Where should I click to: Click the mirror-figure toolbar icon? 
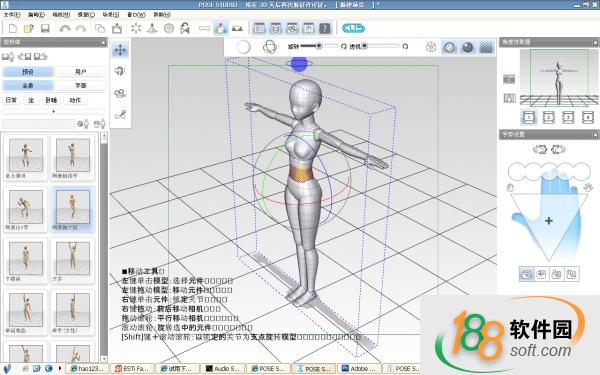click(185, 28)
